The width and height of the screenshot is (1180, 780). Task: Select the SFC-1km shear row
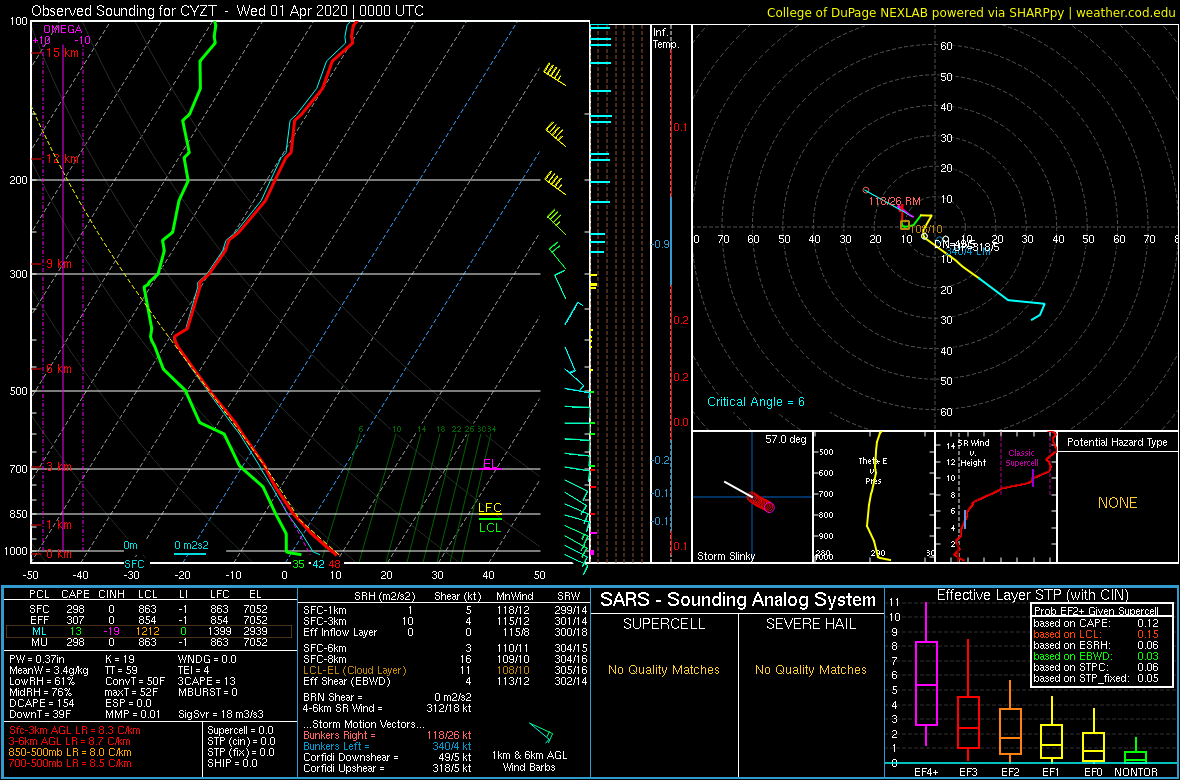click(x=445, y=609)
